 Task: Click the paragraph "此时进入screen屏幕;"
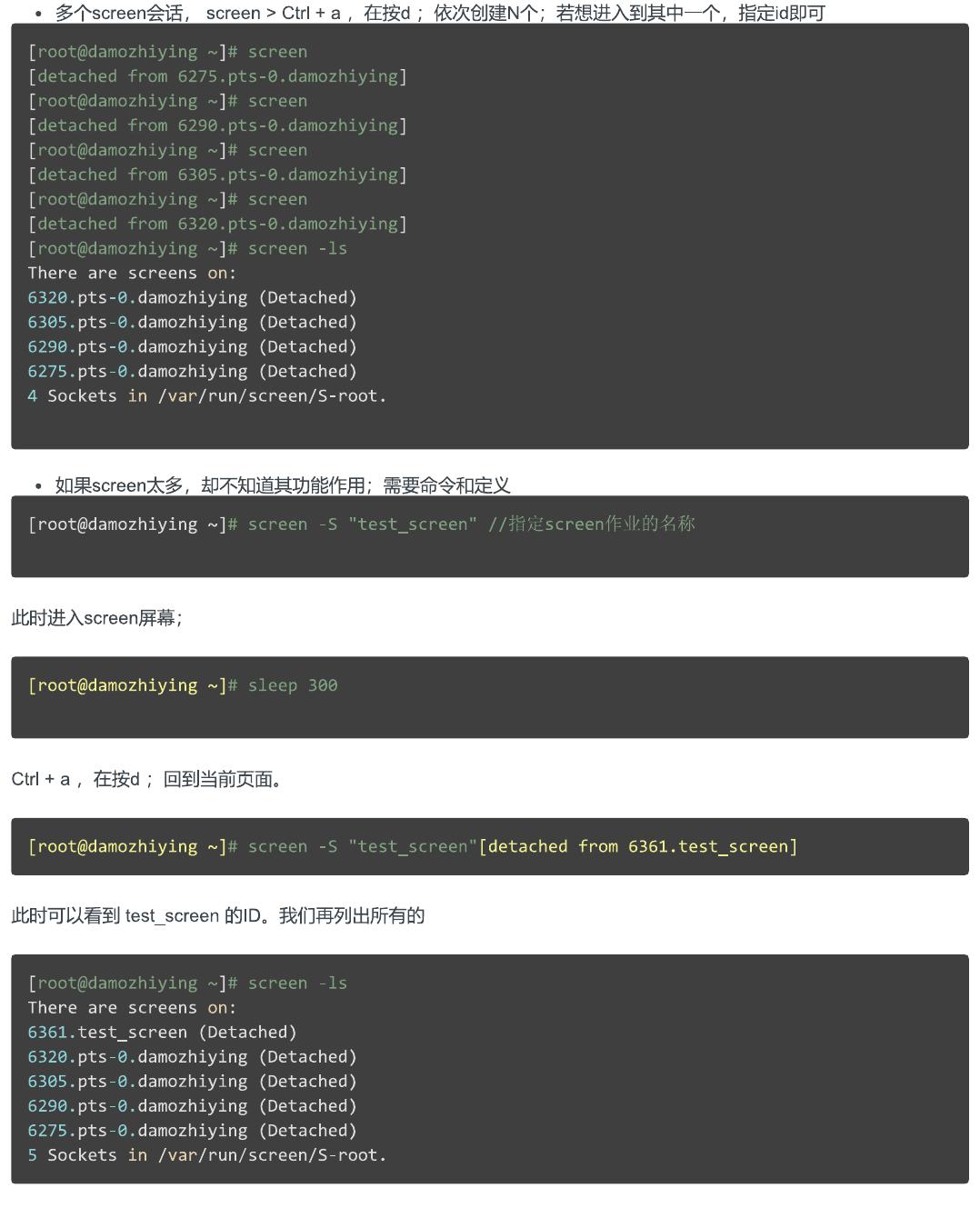pos(97,618)
